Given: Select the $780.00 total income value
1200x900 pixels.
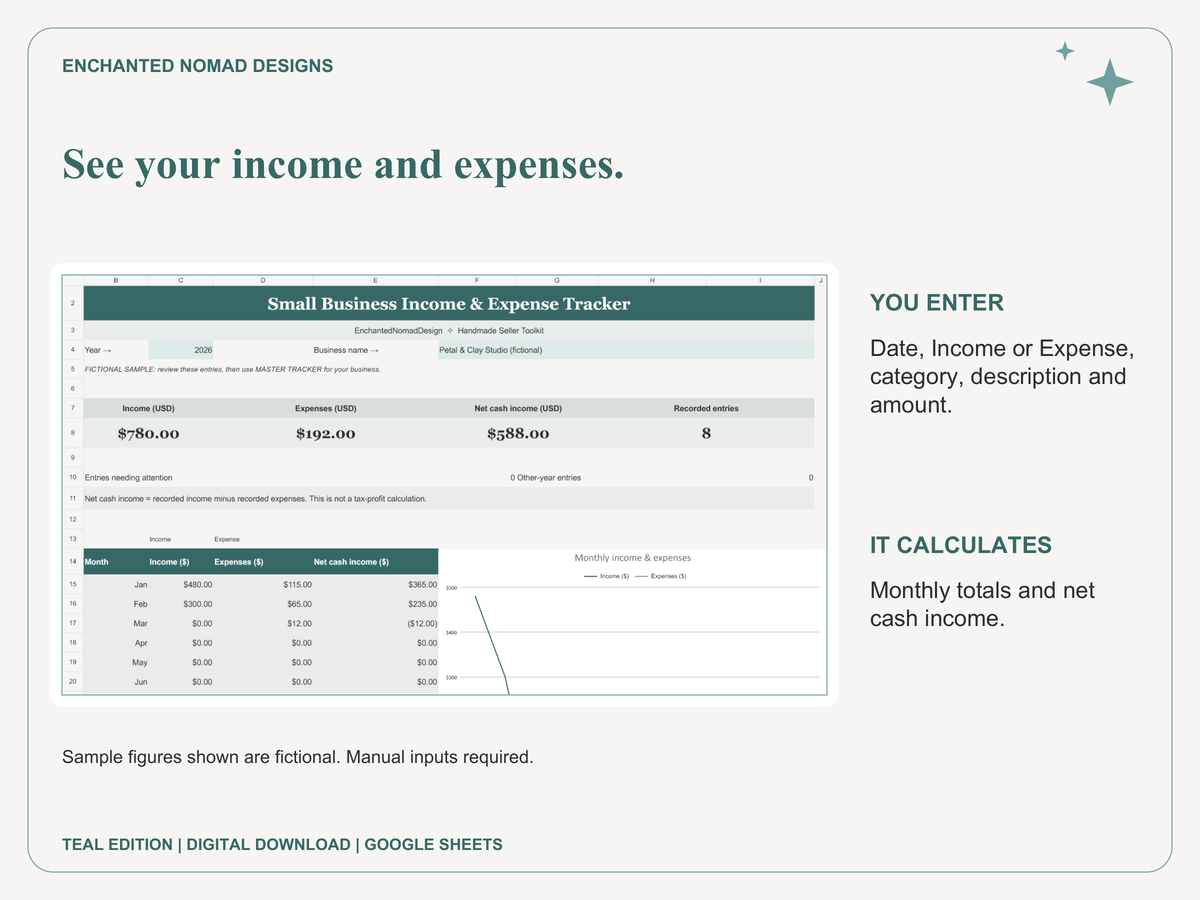Looking at the screenshot, I should pos(148,433).
